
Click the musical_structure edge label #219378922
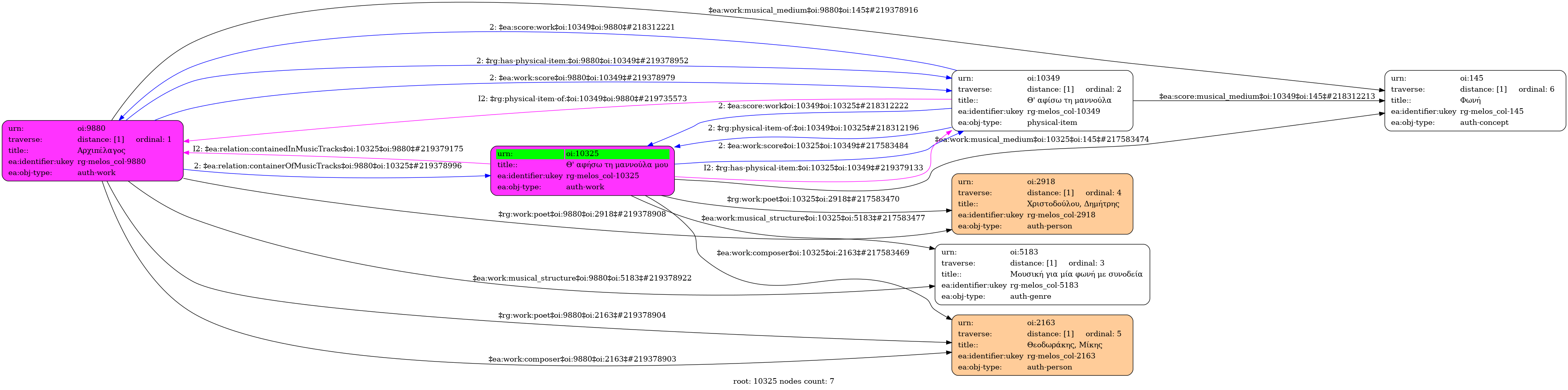pos(581,278)
